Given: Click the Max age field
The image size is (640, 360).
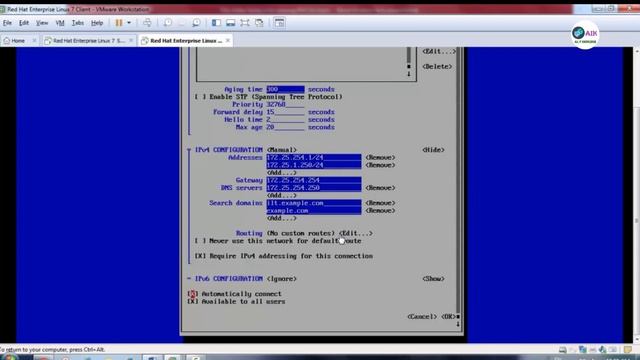Looking at the screenshot, I should pyautogui.click(x=285, y=127).
